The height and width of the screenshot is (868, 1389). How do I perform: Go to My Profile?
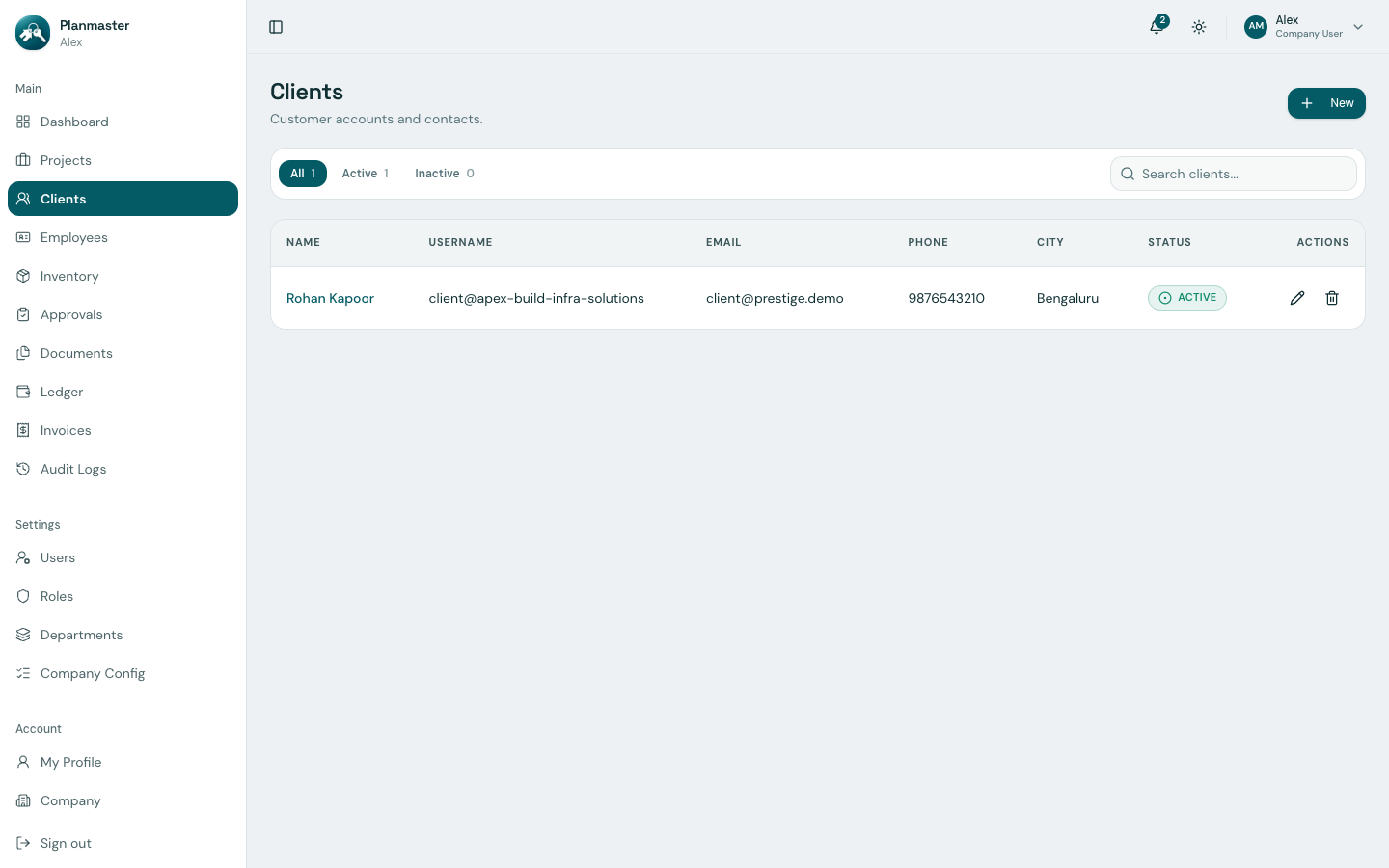click(x=123, y=762)
